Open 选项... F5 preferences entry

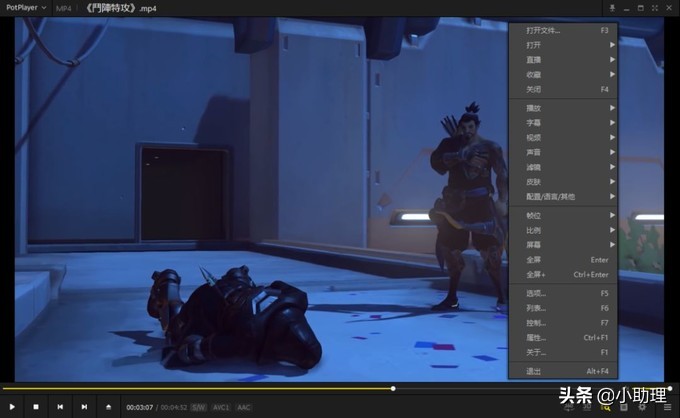pos(563,294)
